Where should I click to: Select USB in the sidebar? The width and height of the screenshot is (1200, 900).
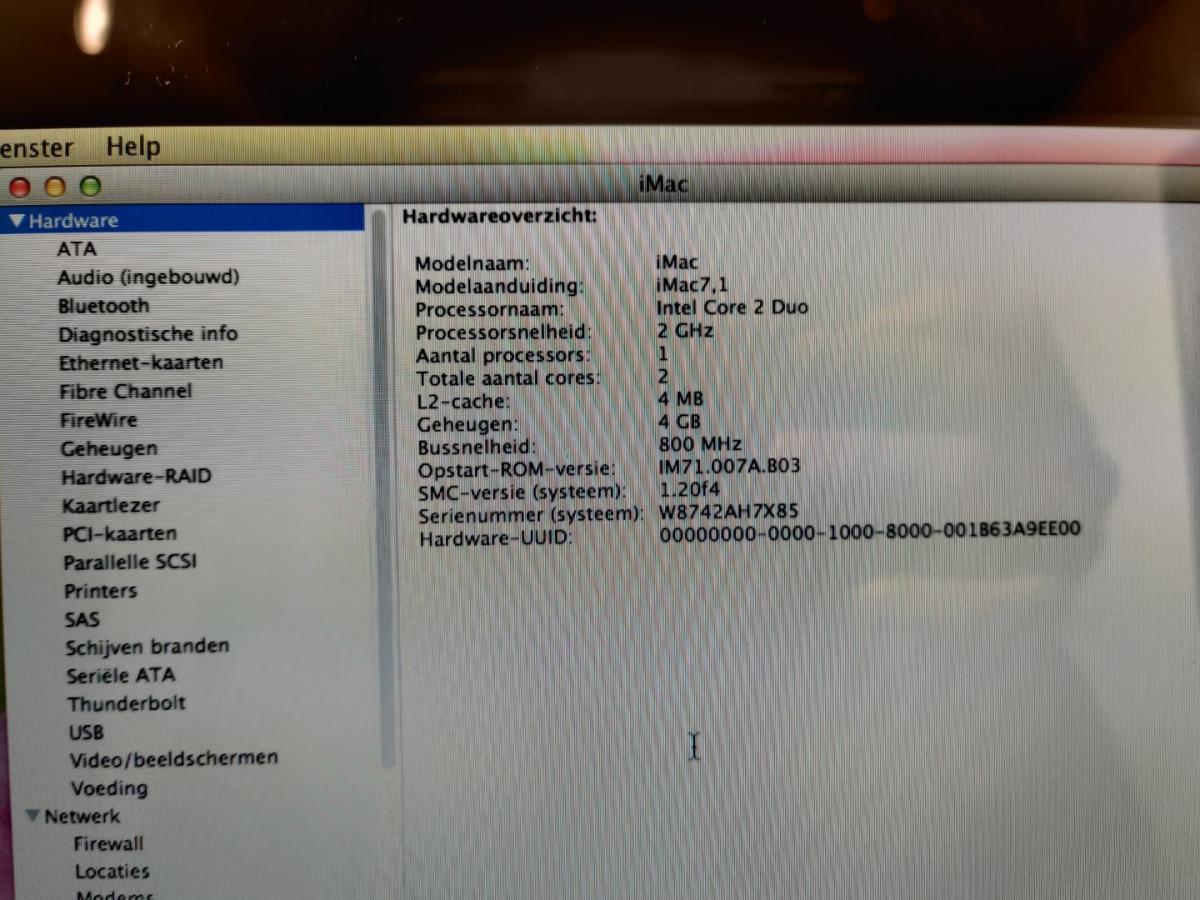point(86,732)
